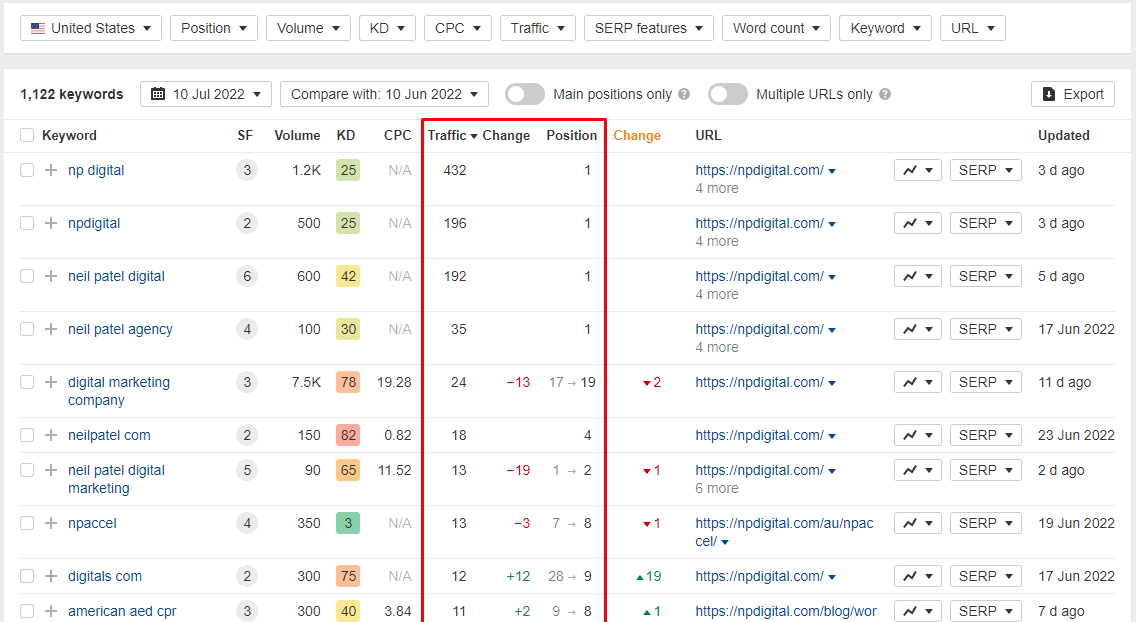1136x622 pixels.
Task: Add 'npaccel' keyword with plus icon
Action: (51, 523)
